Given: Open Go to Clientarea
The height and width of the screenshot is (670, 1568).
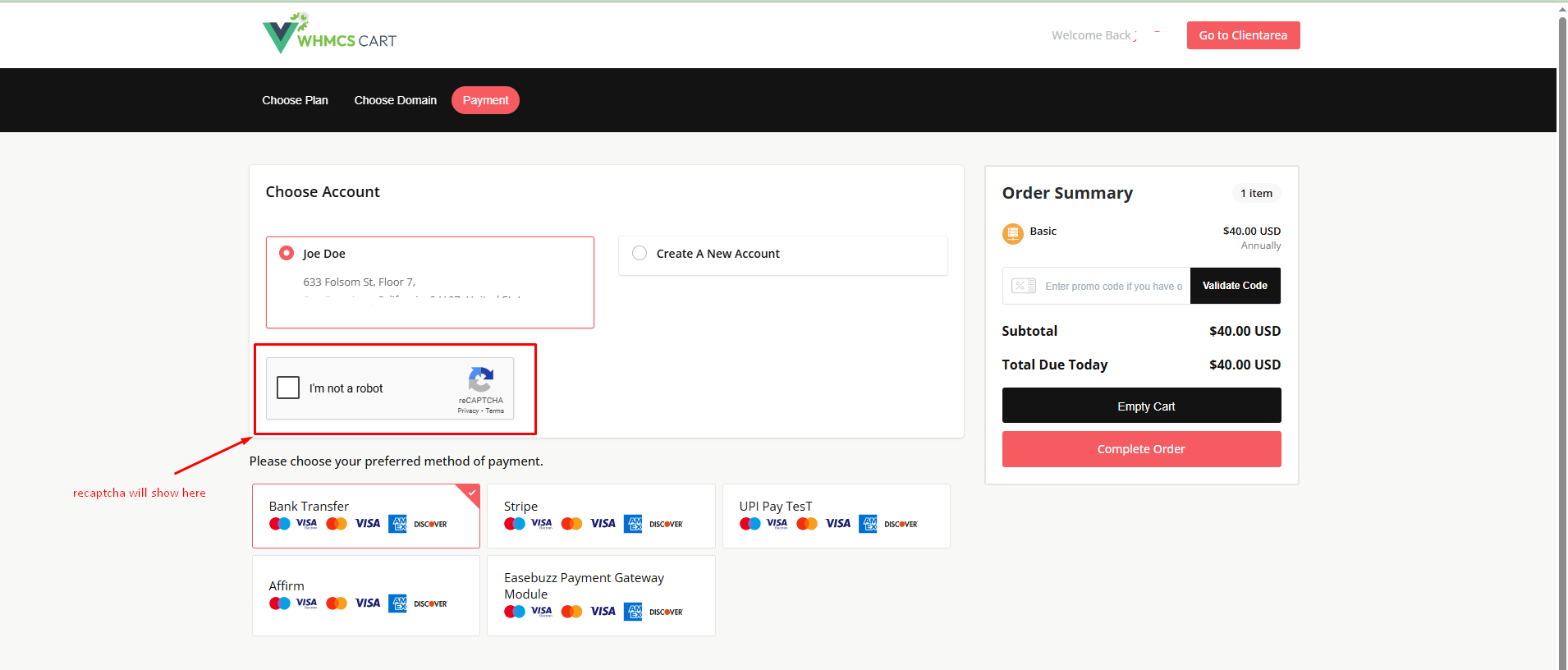Looking at the screenshot, I should tap(1243, 35).
